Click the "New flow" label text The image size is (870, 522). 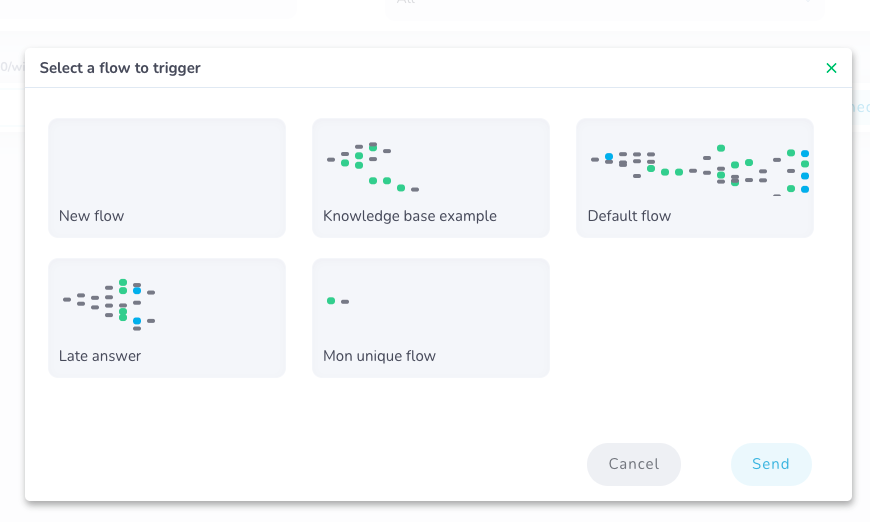92,216
